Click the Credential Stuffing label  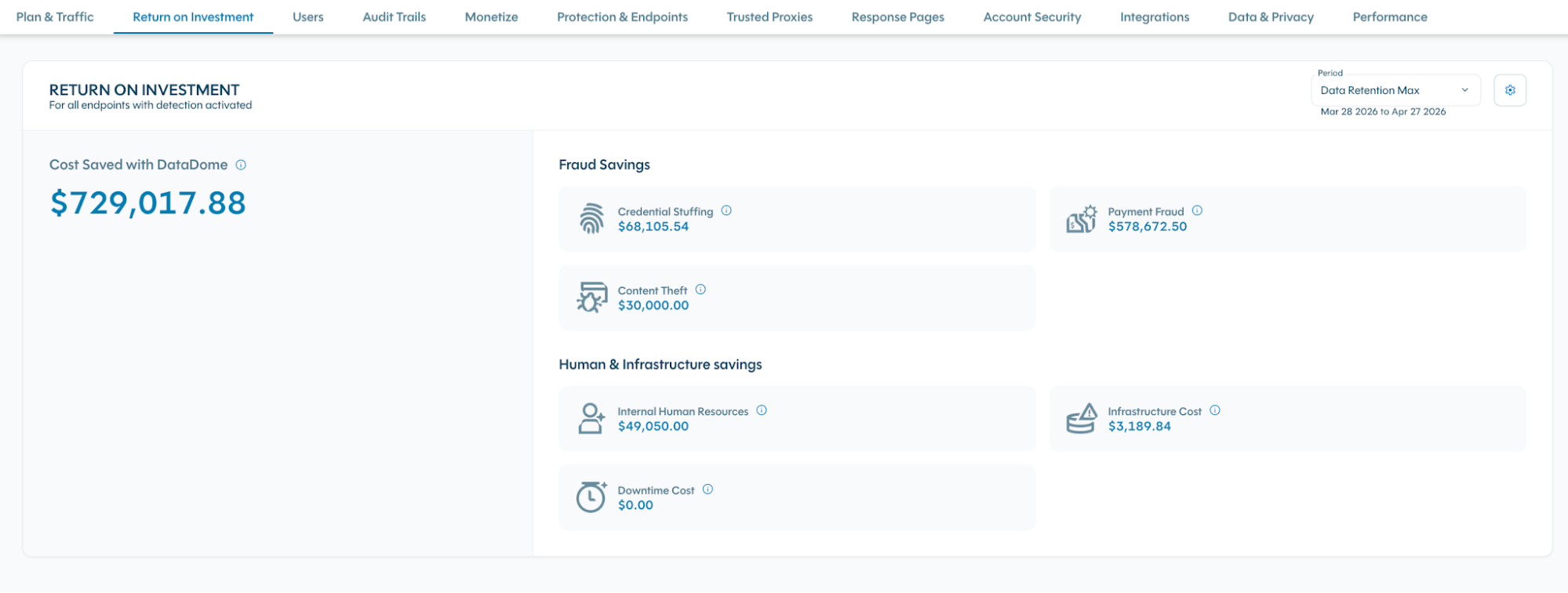(x=665, y=212)
